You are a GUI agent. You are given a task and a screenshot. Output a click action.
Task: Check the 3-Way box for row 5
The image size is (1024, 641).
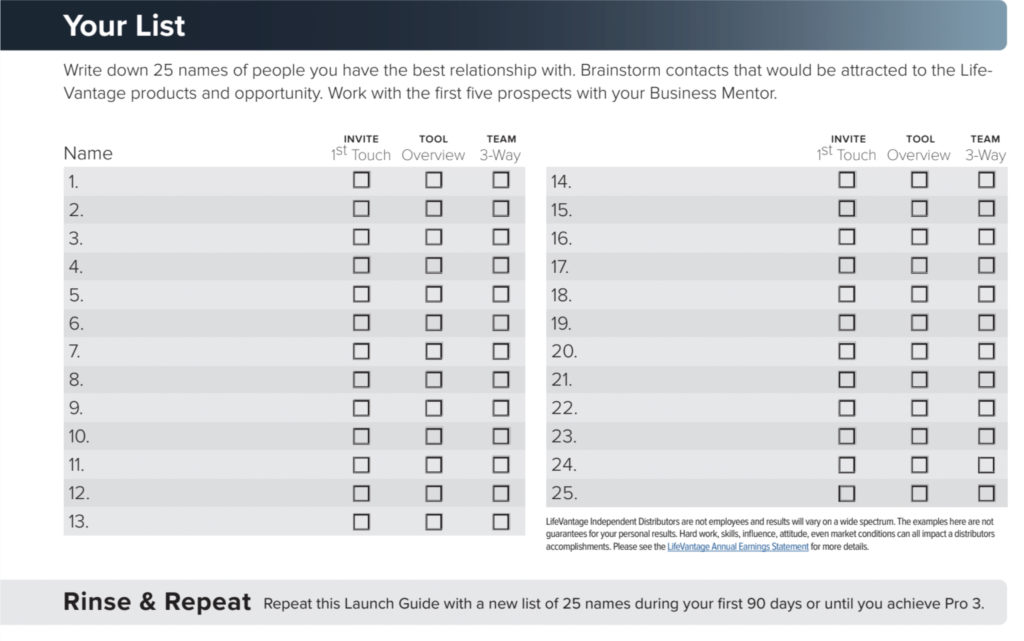(x=501, y=294)
